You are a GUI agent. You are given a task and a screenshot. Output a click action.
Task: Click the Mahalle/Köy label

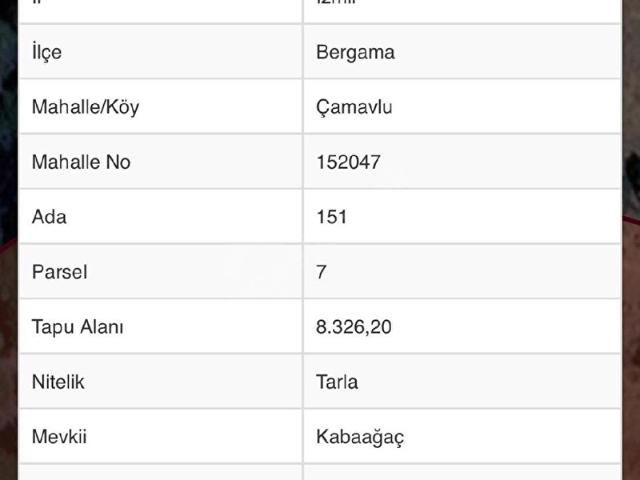point(86,107)
